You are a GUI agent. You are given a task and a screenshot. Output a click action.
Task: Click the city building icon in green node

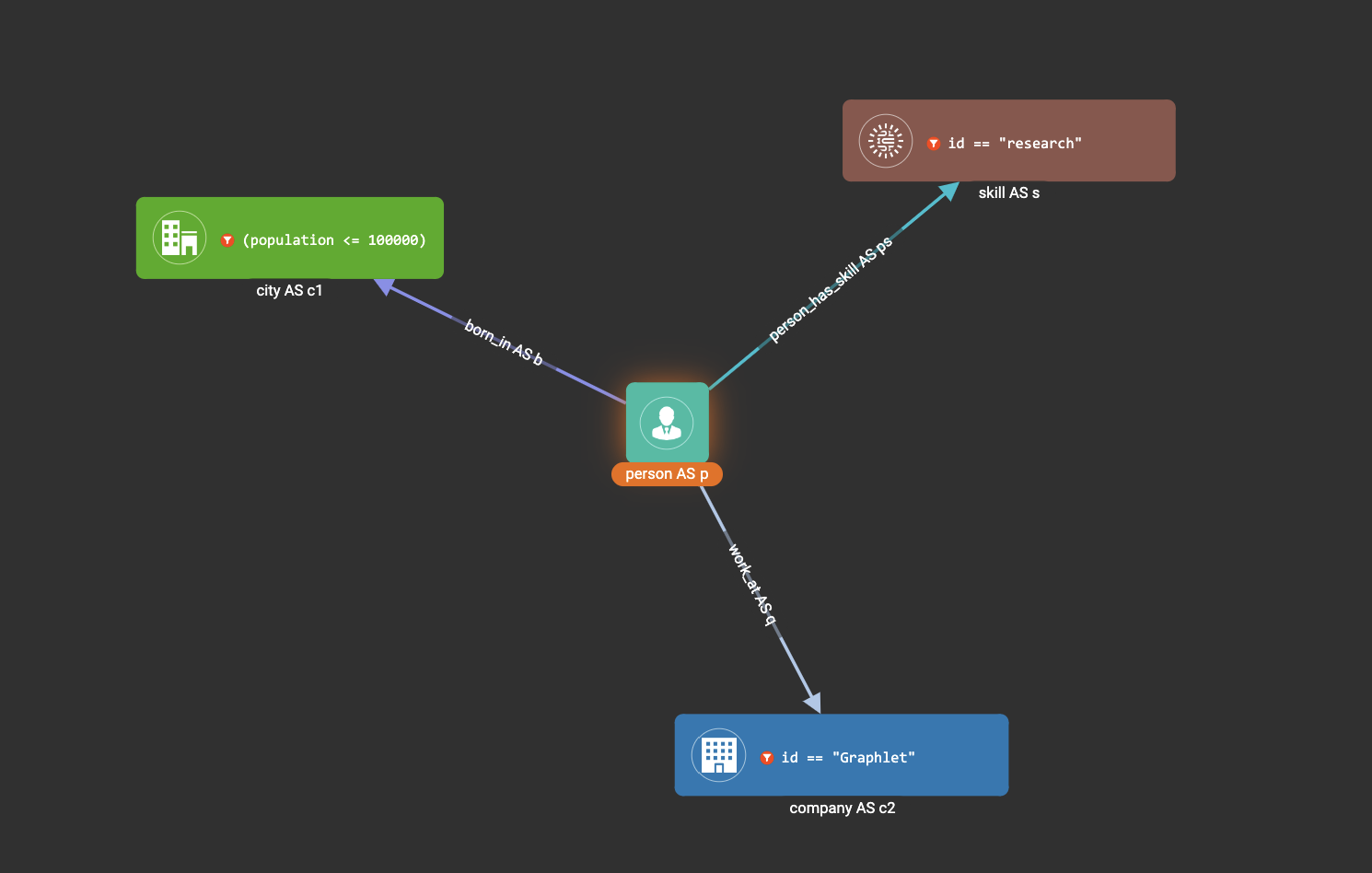pyautogui.click(x=180, y=238)
